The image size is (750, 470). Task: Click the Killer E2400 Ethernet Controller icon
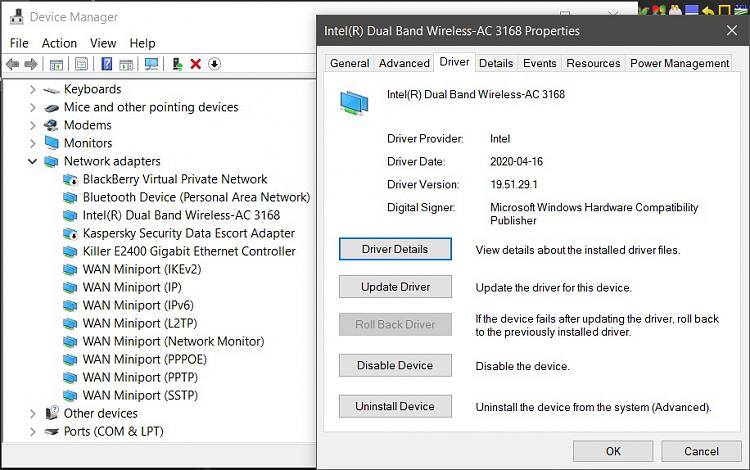70,251
